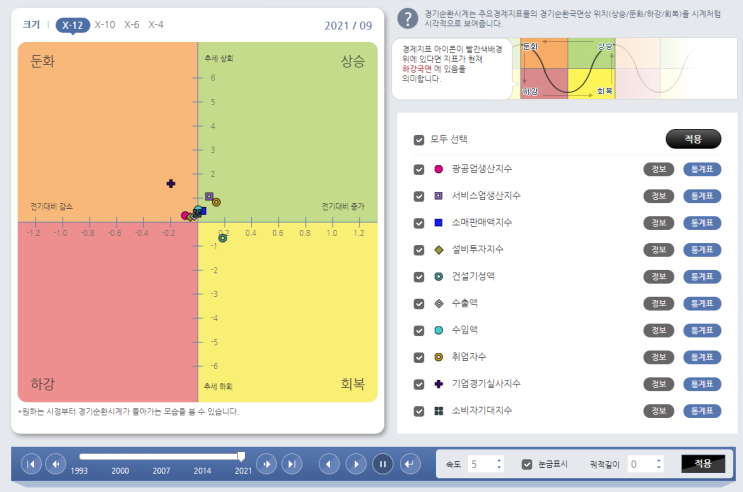Screen dimensions: 743x492
Task: Click the timeline track near 2007
Action: [x=161, y=456]
